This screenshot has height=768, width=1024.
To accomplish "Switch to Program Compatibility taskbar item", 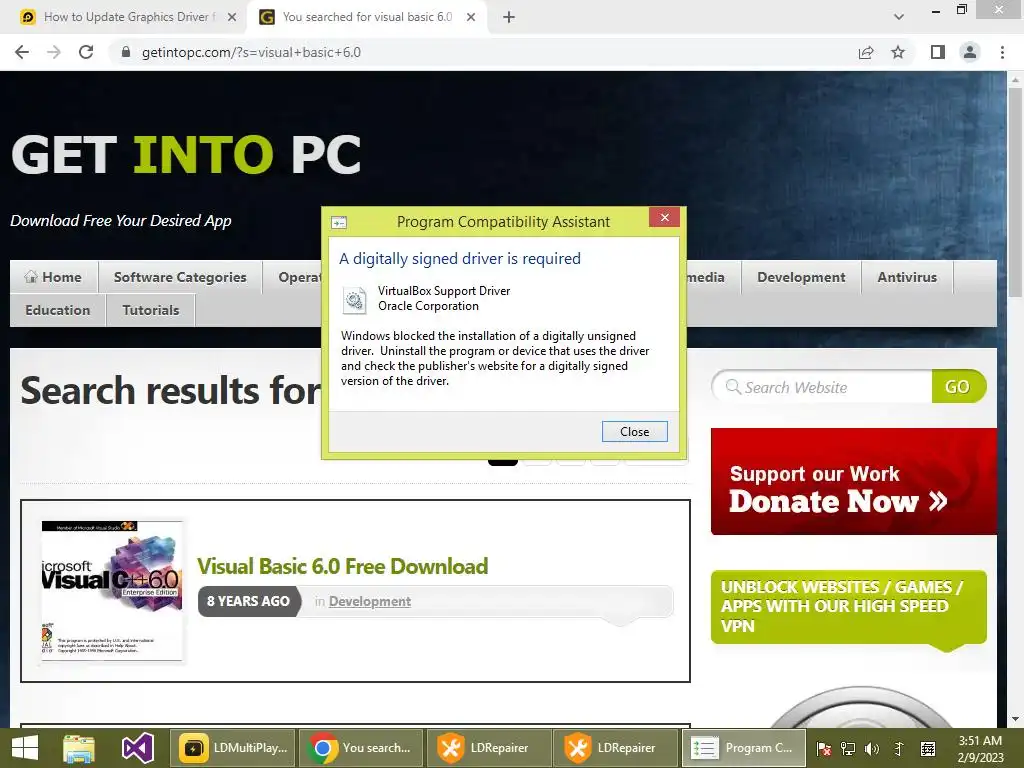I will click(x=744, y=748).
